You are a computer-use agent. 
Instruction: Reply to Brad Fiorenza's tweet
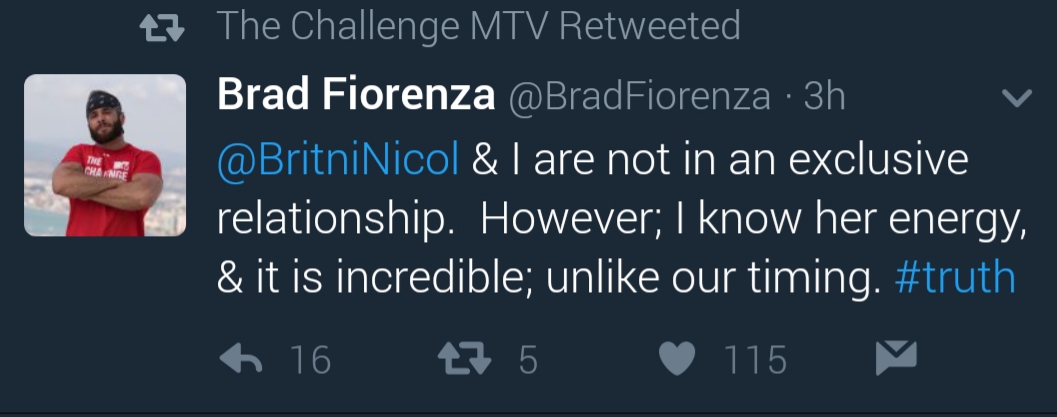241,358
